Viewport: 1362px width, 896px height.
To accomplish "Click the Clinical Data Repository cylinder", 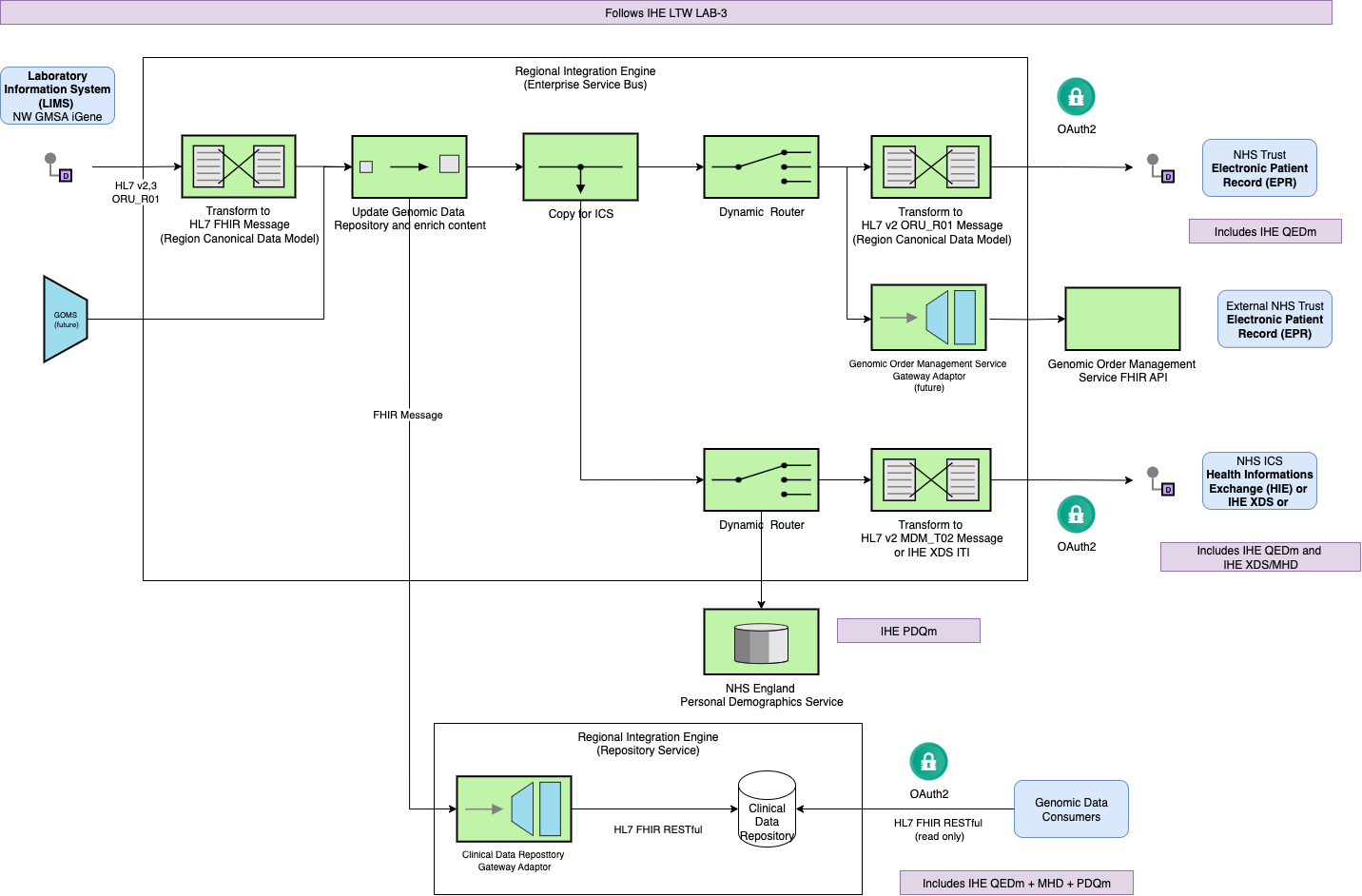I will click(x=767, y=809).
